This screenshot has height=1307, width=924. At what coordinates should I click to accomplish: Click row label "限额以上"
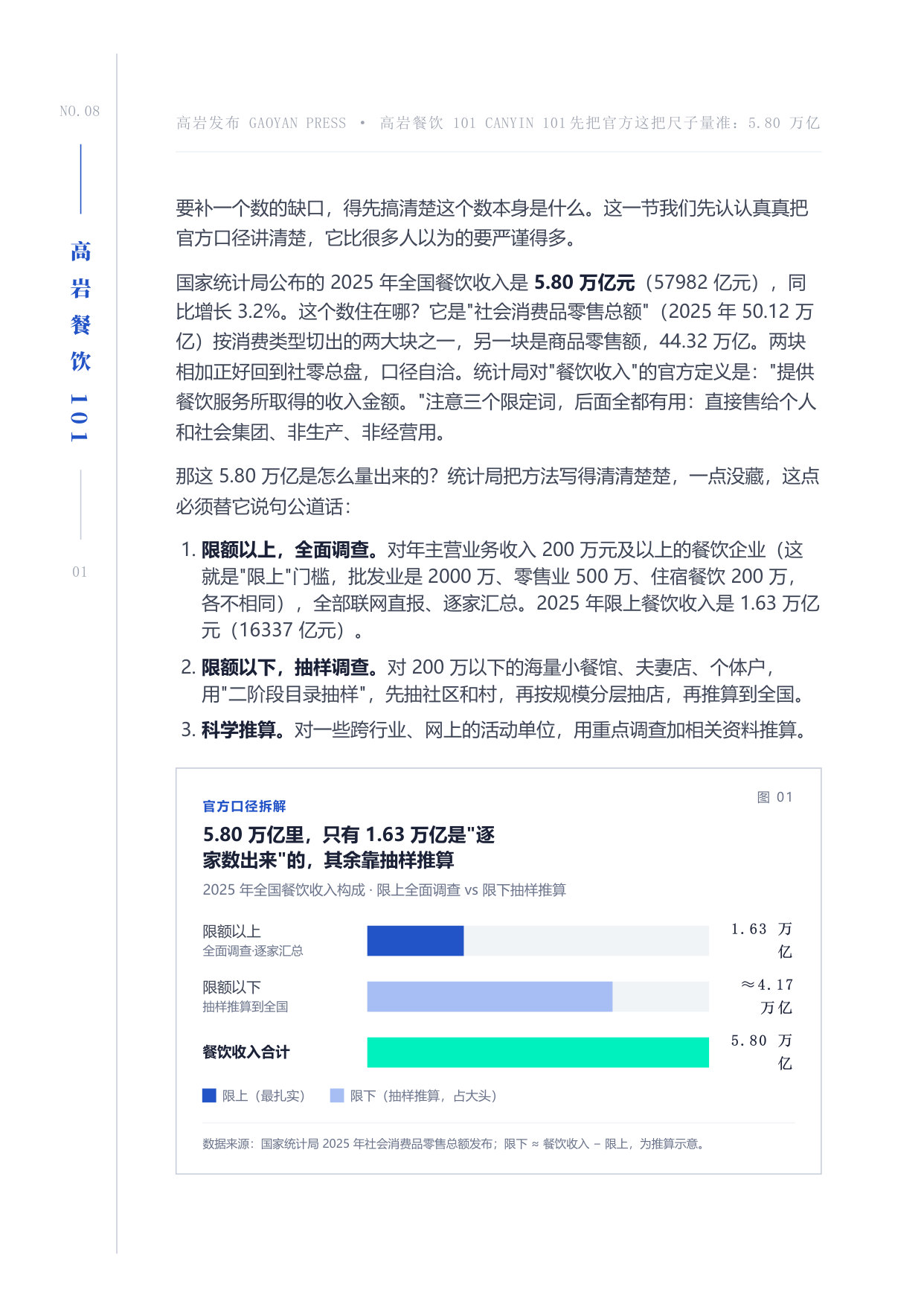coord(231,932)
